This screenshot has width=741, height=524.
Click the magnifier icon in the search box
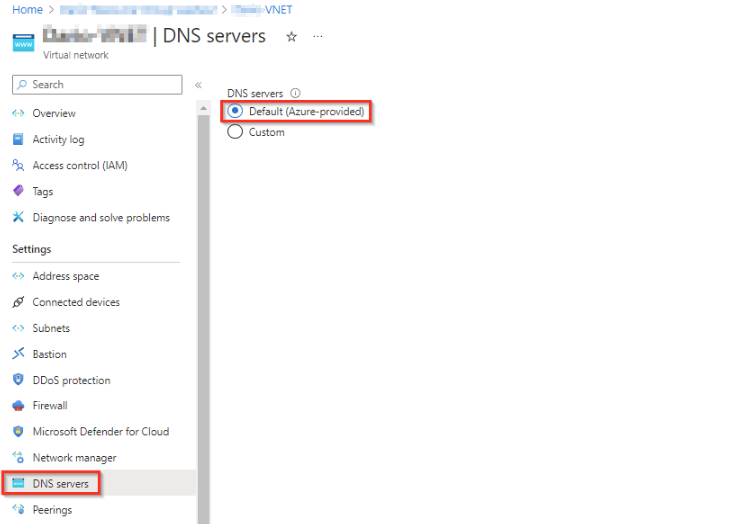click(22, 85)
